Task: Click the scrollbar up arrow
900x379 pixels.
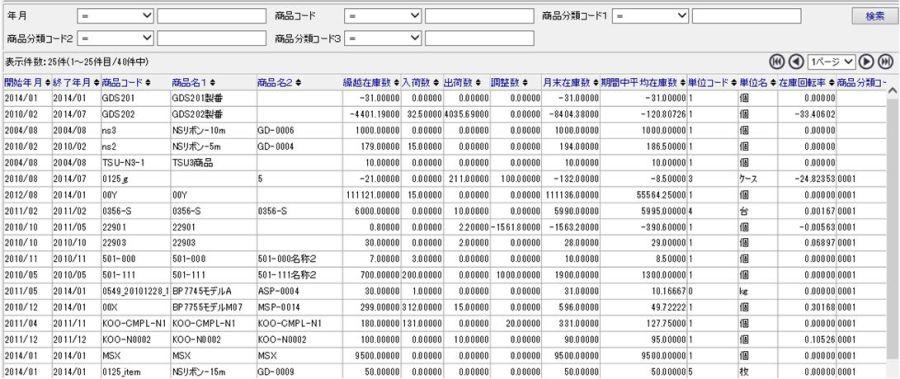Action: [893, 90]
